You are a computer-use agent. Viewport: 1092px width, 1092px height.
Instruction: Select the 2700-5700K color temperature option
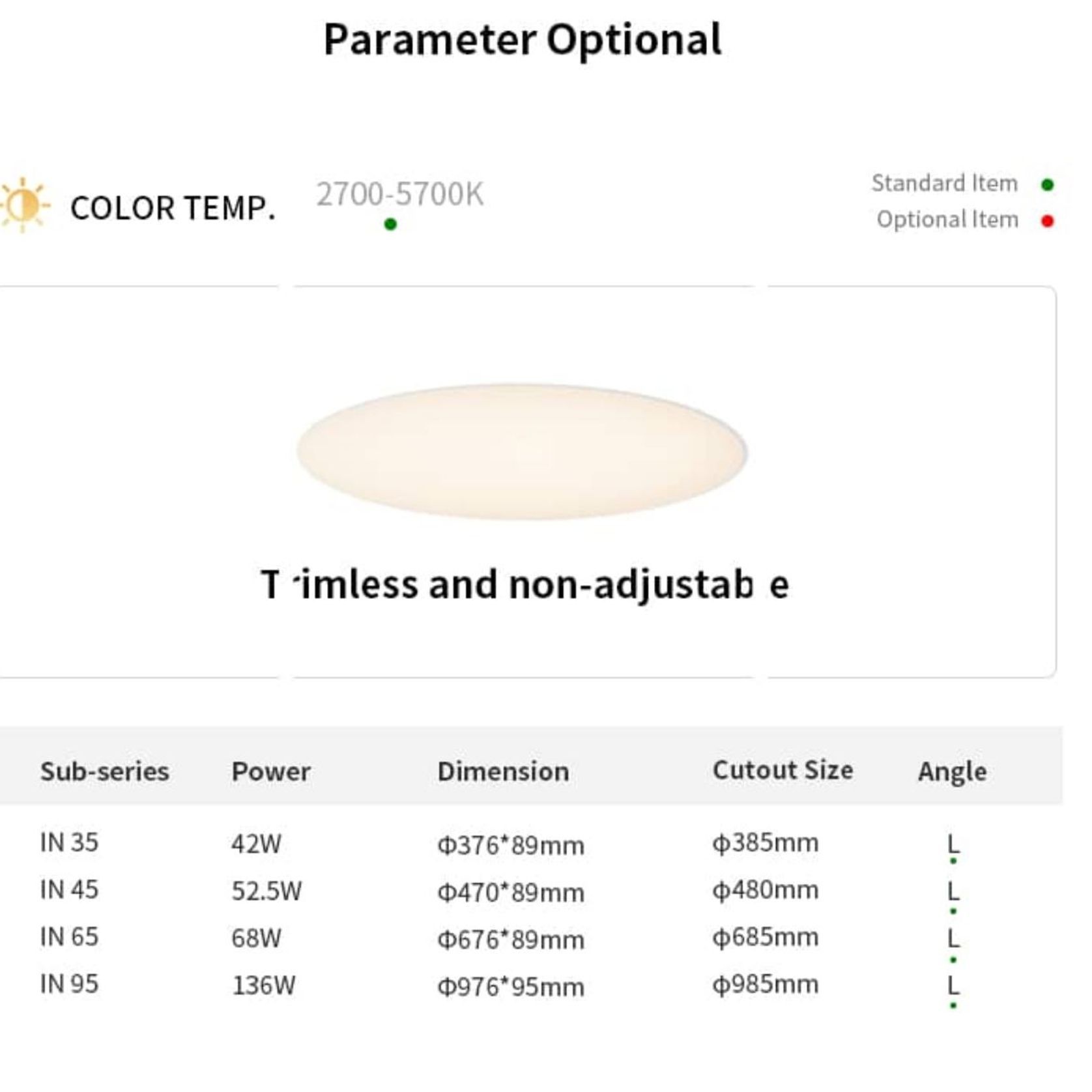[x=400, y=194]
